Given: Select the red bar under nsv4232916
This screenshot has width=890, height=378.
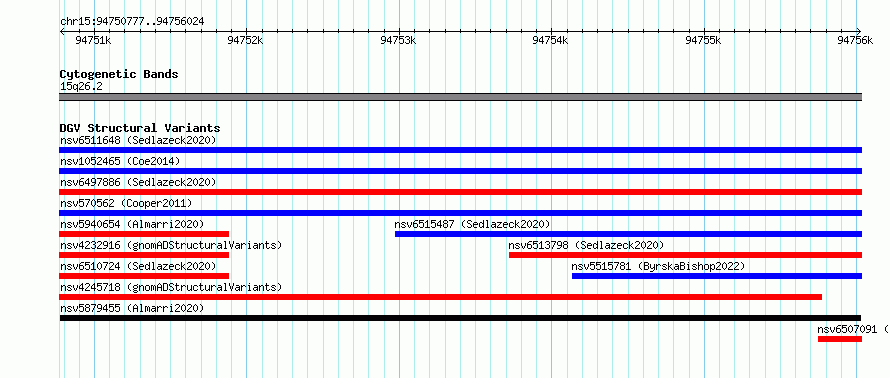Looking at the screenshot, I should [144, 255].
